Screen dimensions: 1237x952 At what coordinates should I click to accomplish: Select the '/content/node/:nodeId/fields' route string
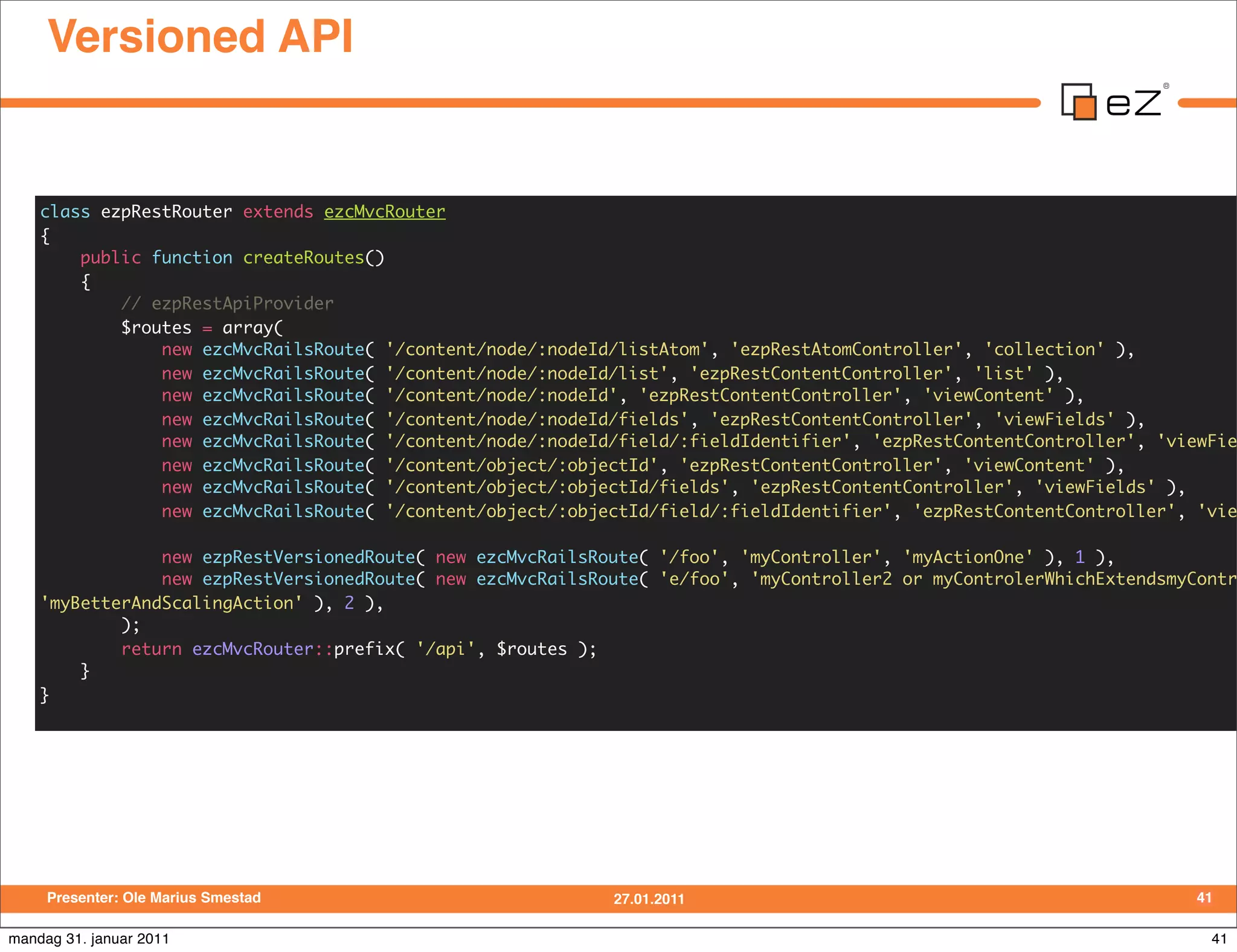click(537, 419)
